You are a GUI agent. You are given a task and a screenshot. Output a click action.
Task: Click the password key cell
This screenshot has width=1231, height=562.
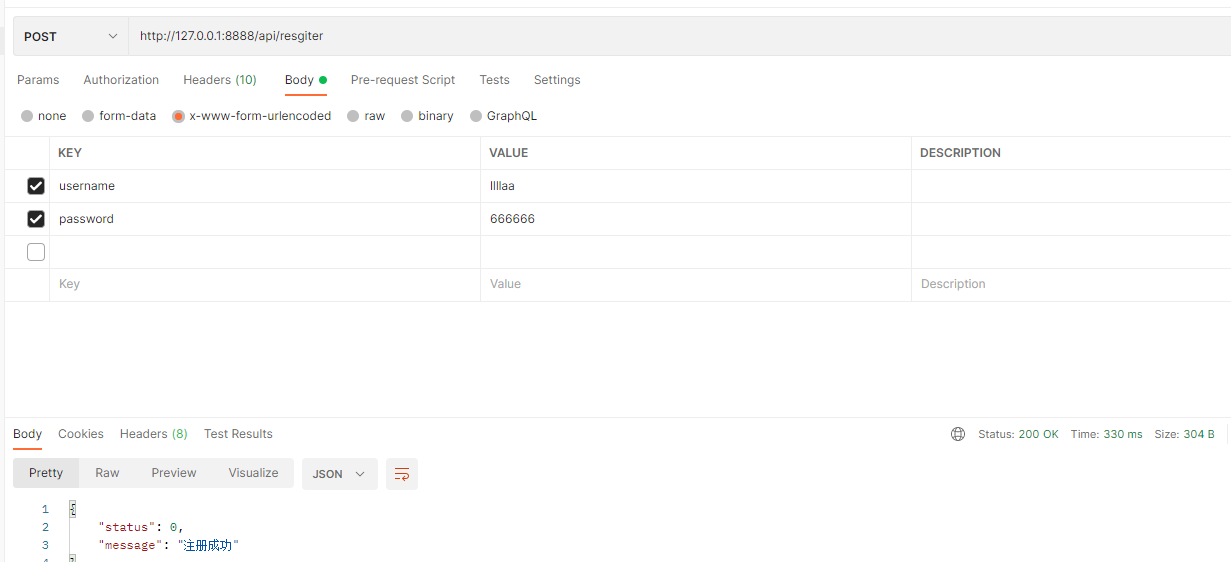click(x=265, y=219)
